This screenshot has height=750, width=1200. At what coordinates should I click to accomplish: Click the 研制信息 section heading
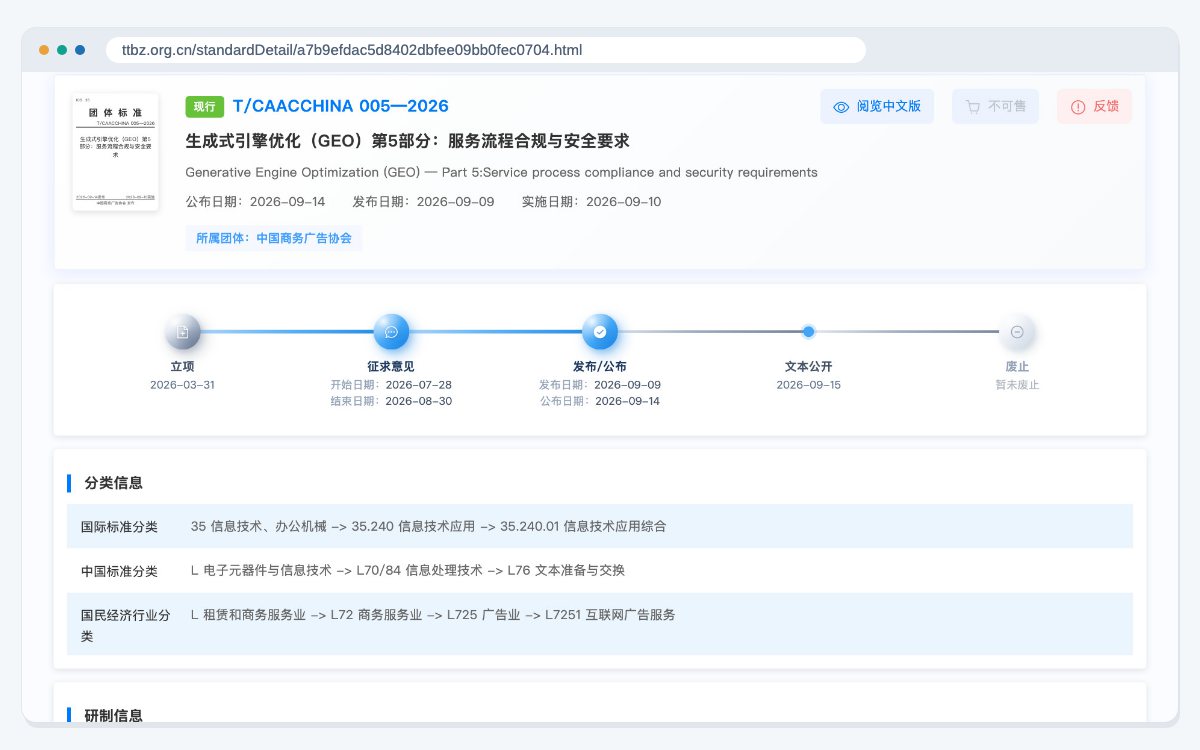pyautogui.click(x=114, y=715)
